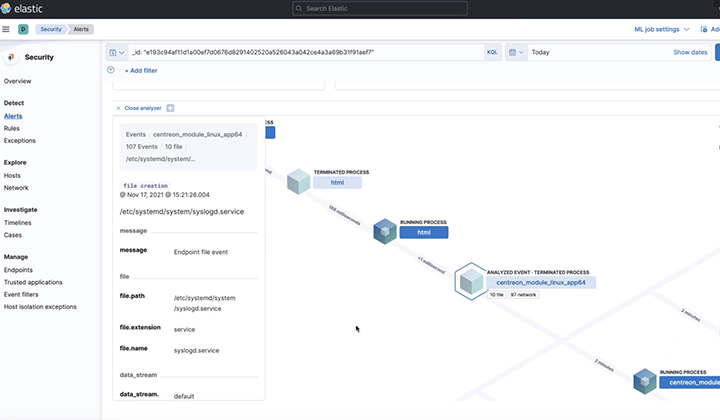Open Host isolation exceptions page
Image resolution: width=720 pixels, height=420 pixels.
[40, 307]
